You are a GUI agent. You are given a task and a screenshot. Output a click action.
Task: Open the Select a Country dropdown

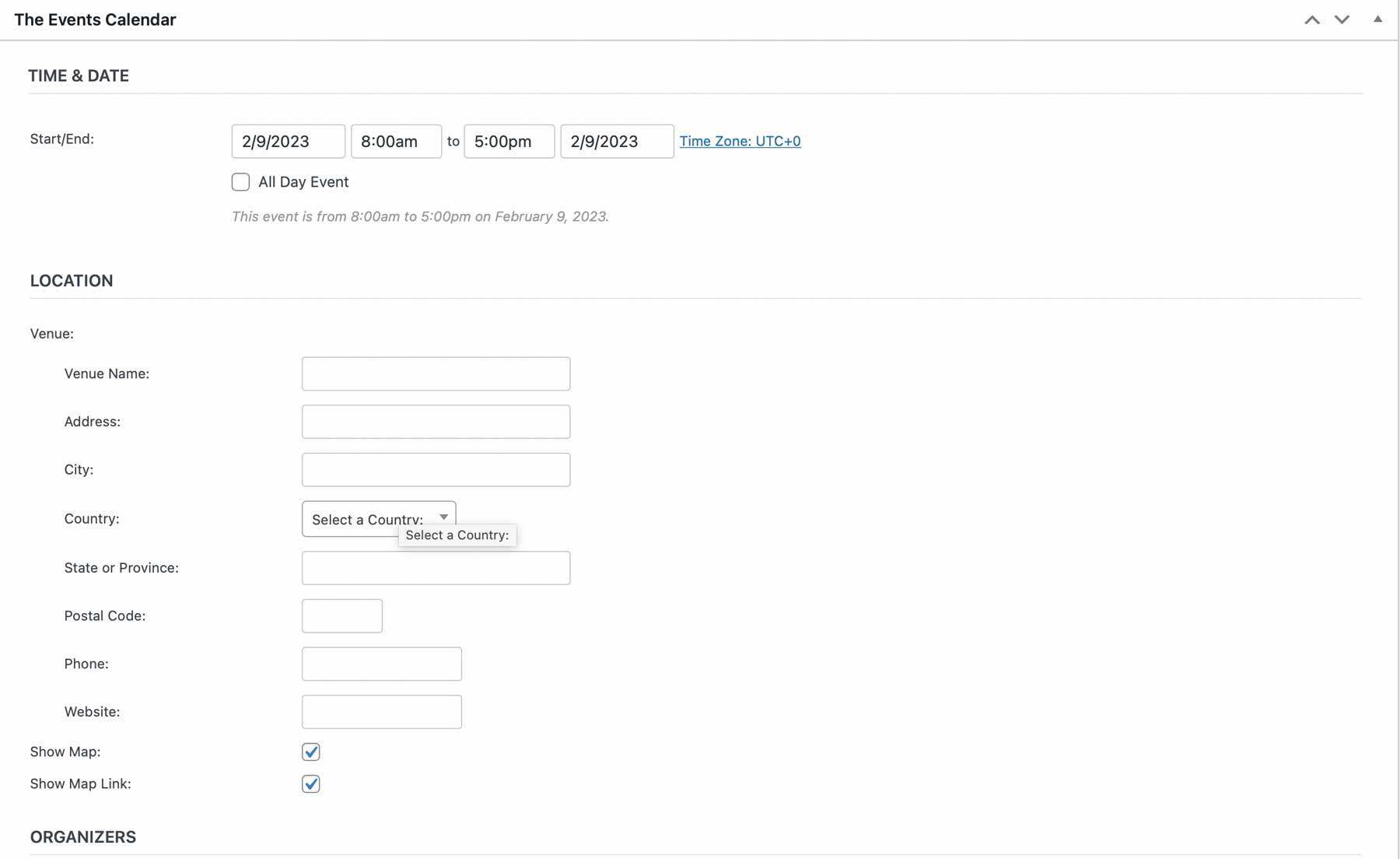[378, 518]
